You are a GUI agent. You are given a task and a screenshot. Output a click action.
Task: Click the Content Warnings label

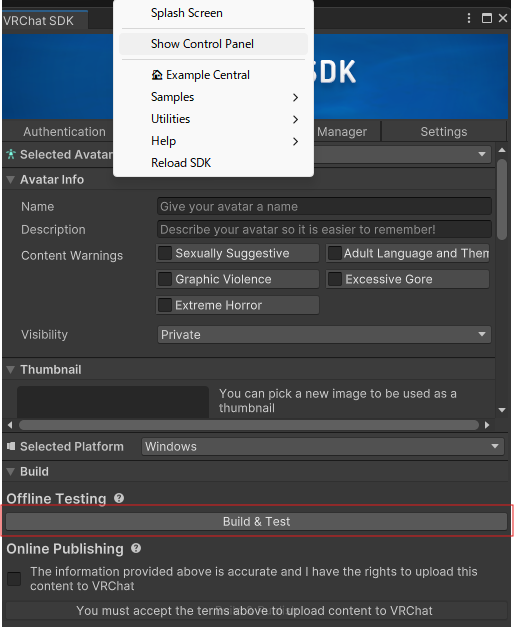click(72, 256)
